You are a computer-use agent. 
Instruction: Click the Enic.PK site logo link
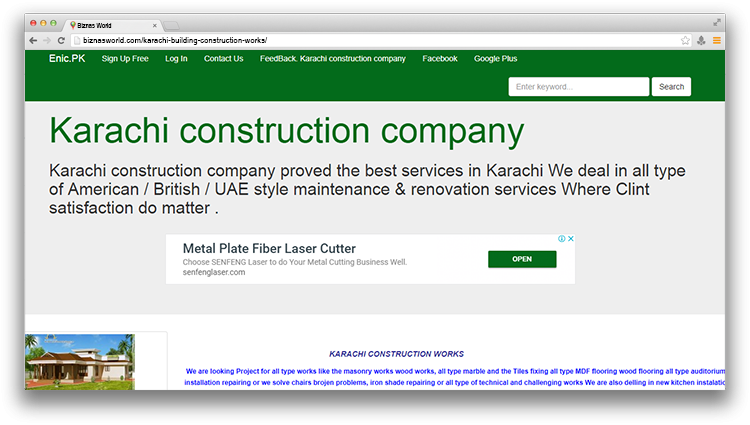[x=67, y=59]
